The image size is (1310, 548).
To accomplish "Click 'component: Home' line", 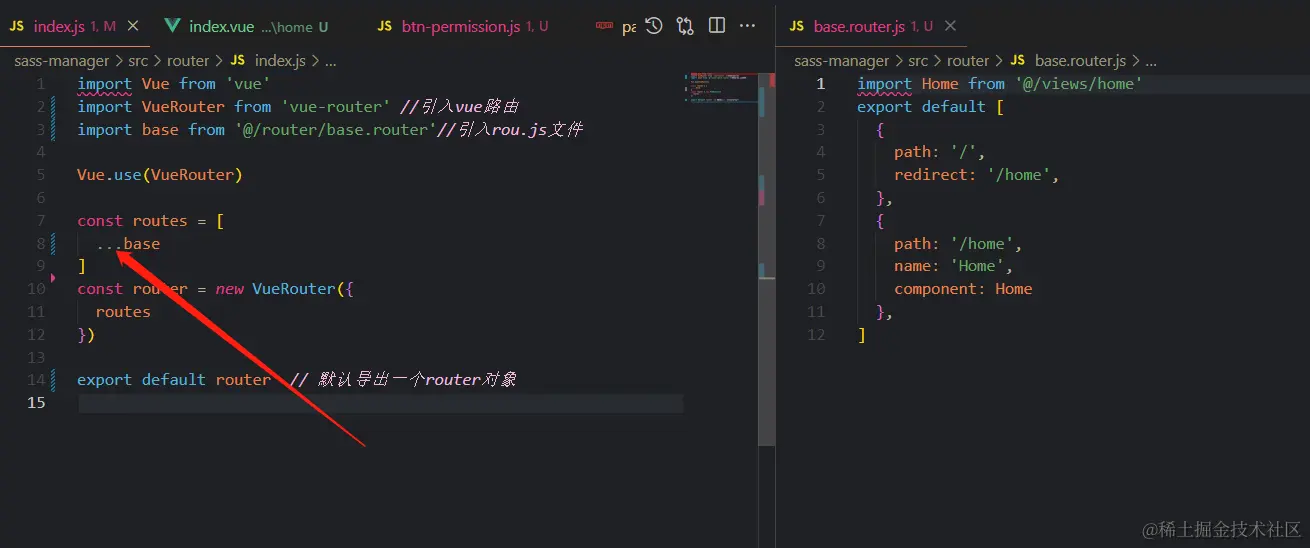I will 963,289.
